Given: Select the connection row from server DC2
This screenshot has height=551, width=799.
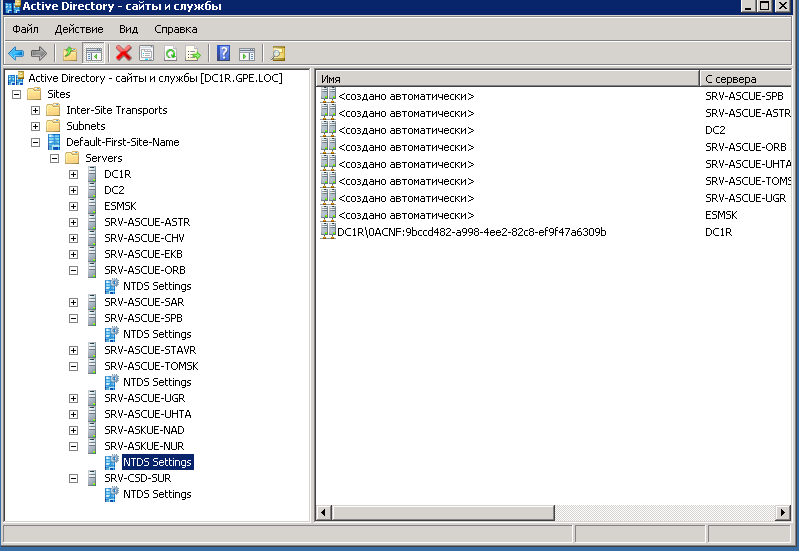Looking at the screenshot, I should point(553,130).
